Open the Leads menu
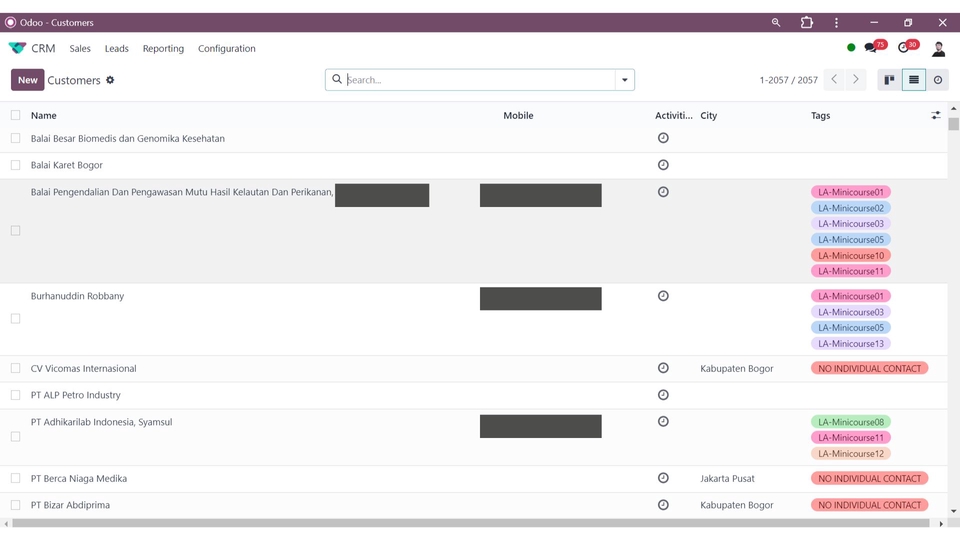The image size is (960, 540). (x=116, y=48)
